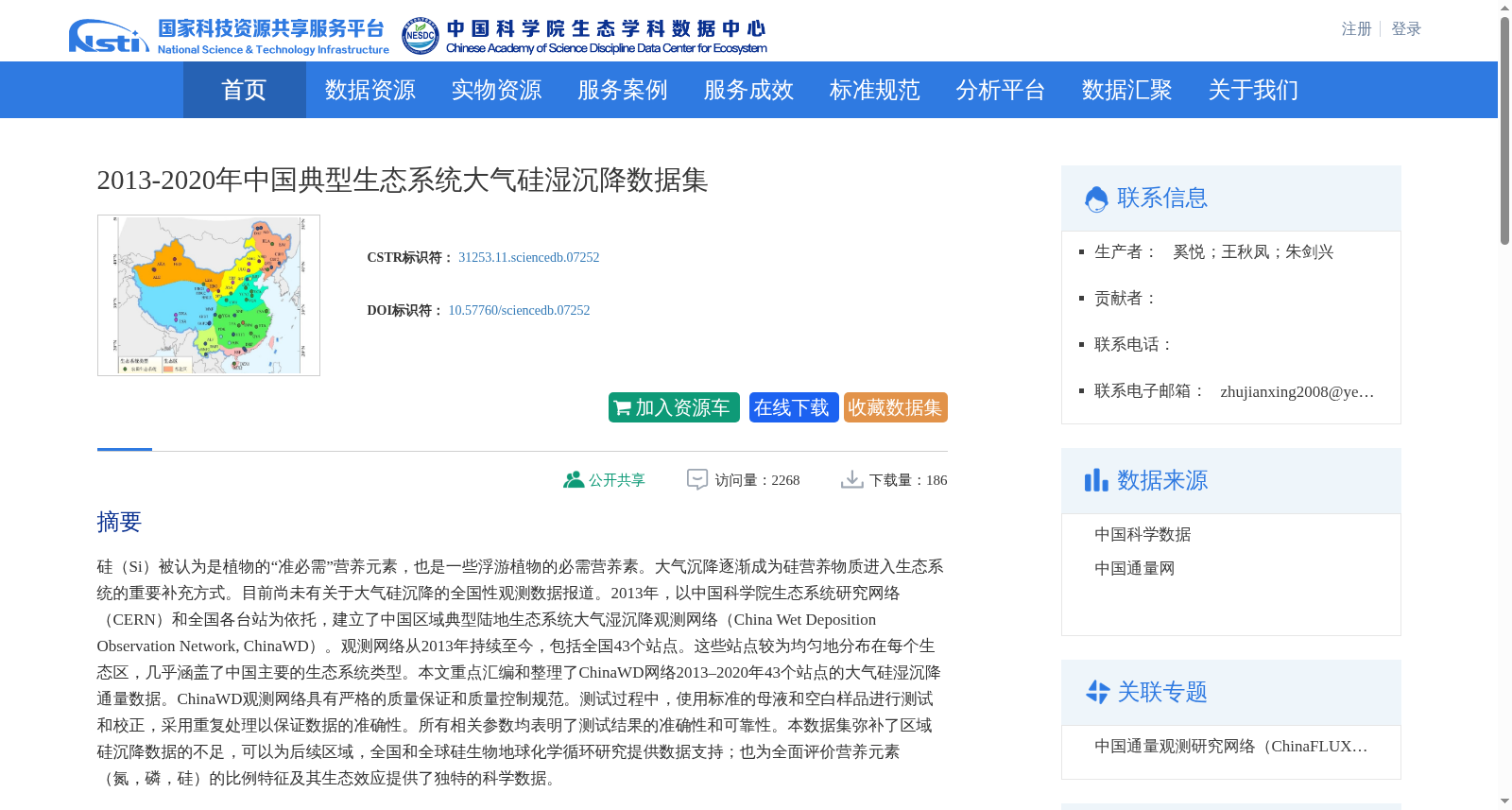The height and width of the screenshot is (810, 1512).
Task: Click the 关联专题 panel header
Action: point(1231,693)
